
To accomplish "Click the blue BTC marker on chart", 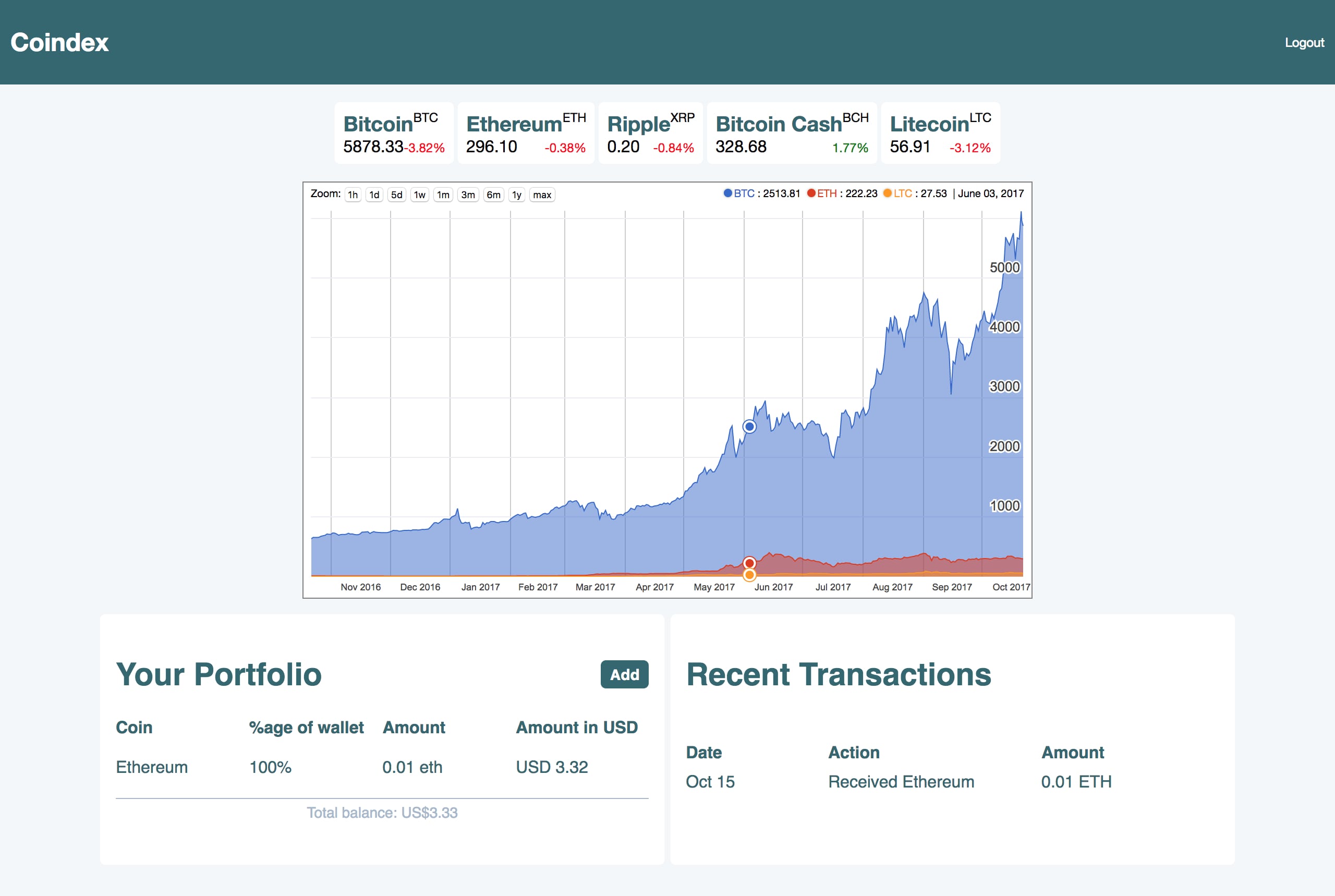I will pyautogui.click(x=749, y=426).
